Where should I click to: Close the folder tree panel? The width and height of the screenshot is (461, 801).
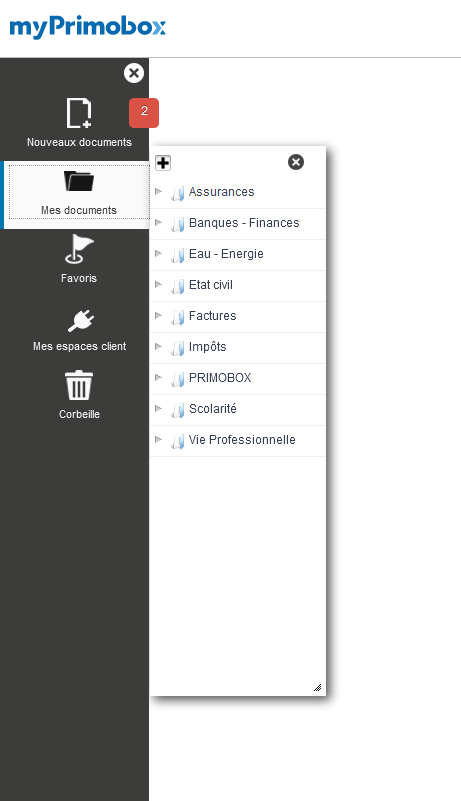pyautogui.click(x=296, y=162)
